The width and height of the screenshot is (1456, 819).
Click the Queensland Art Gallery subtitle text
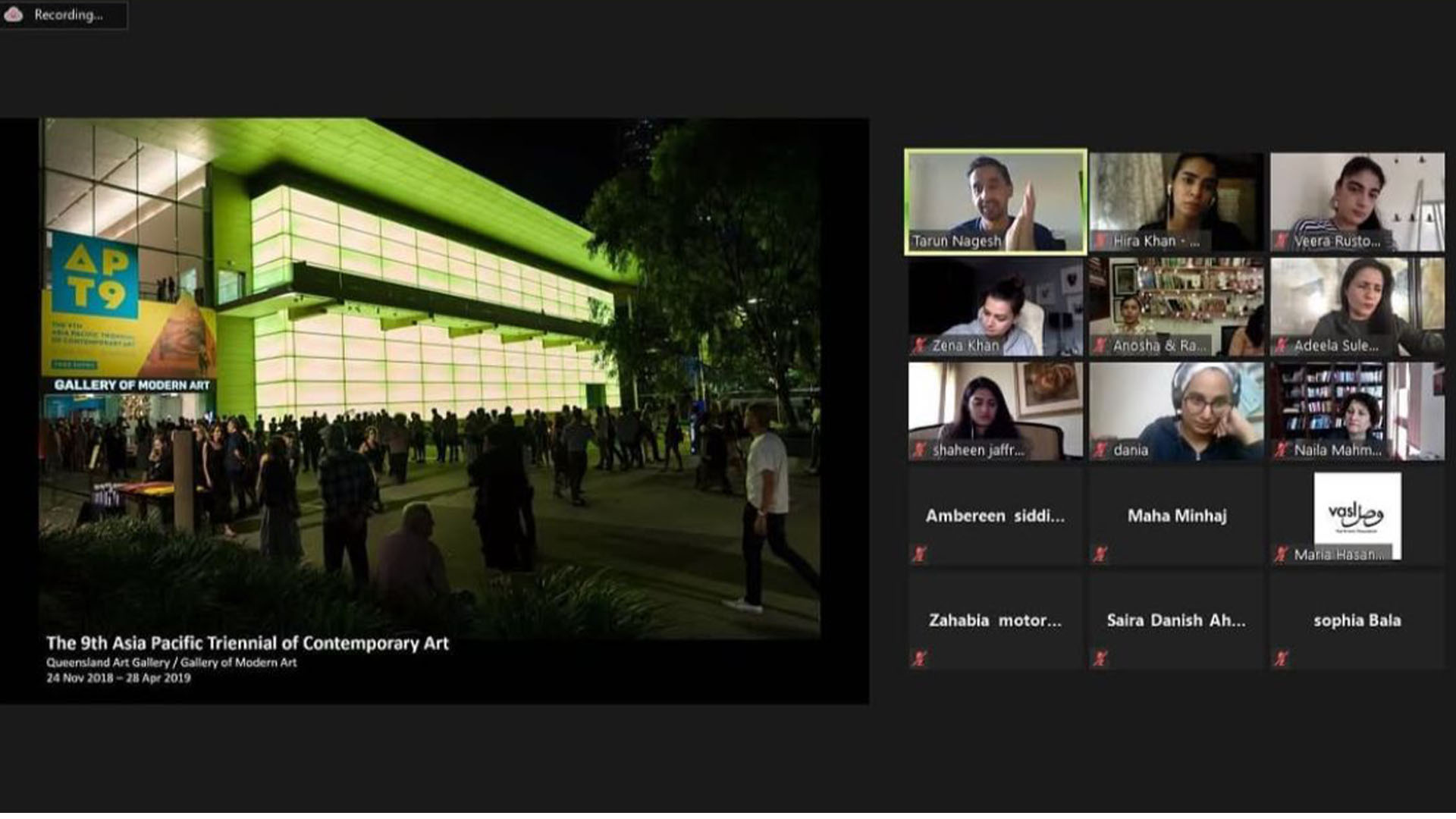tap(171, 662)
